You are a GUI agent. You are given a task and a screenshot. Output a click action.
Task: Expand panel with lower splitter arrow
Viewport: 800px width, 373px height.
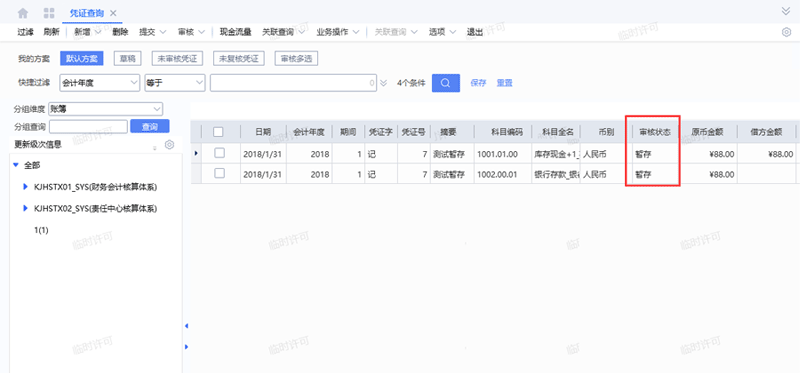point(186,346)
